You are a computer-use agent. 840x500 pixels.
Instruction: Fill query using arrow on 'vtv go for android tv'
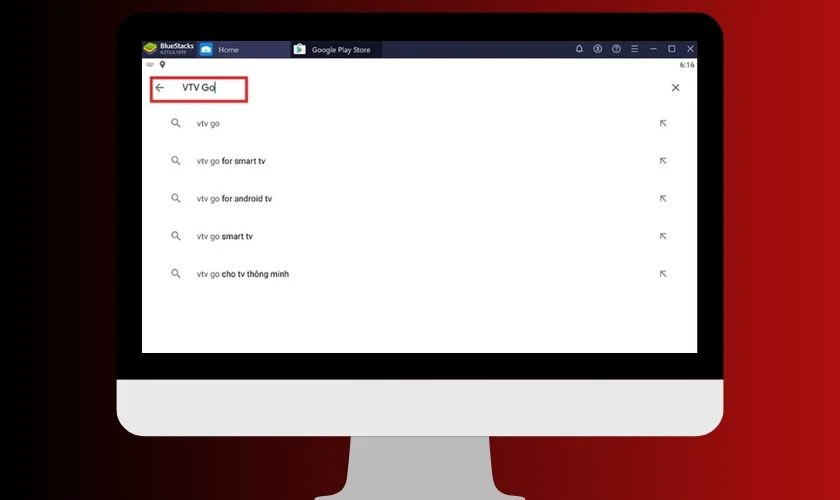click(x=663, y=198)
